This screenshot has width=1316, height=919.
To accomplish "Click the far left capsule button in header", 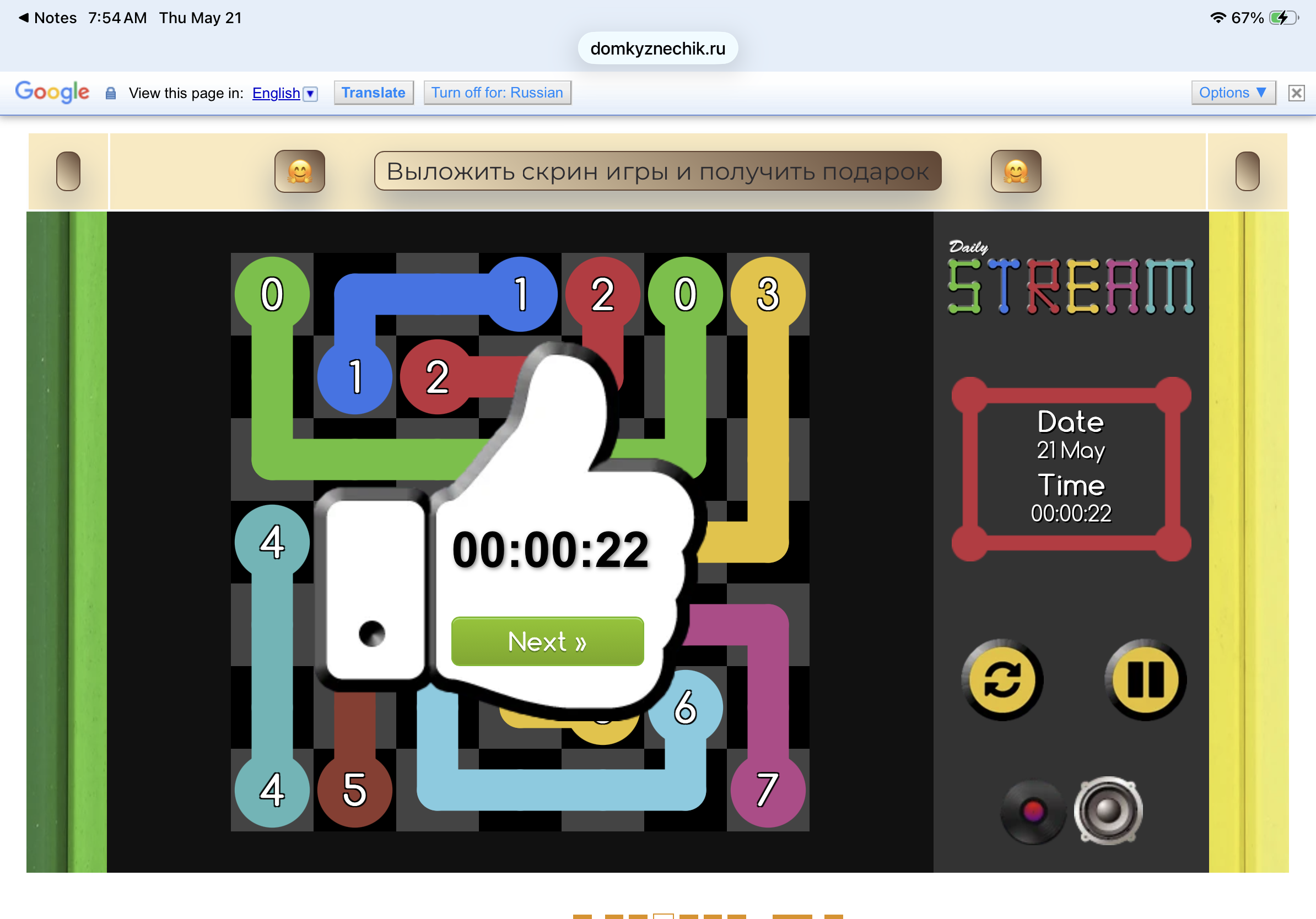I will coord(68,171).
